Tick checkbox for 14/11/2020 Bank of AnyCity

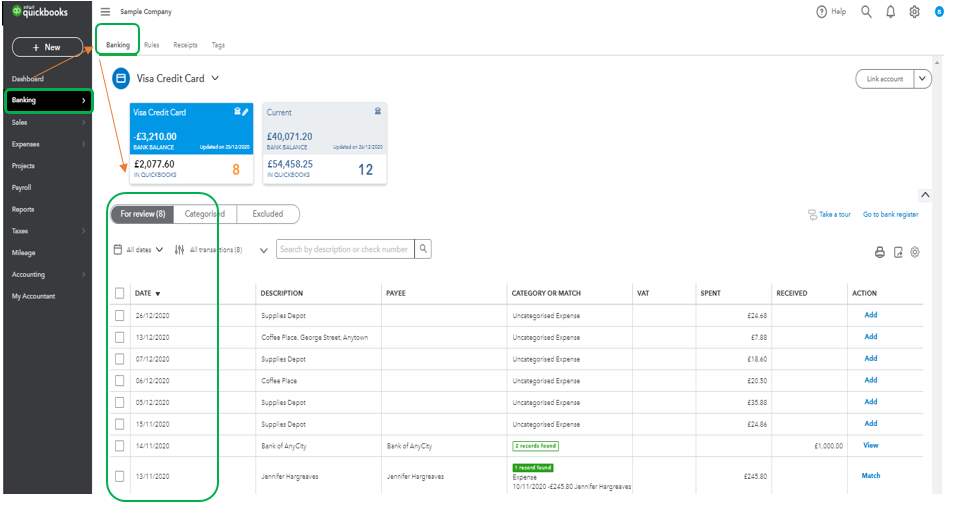point(119,445)
